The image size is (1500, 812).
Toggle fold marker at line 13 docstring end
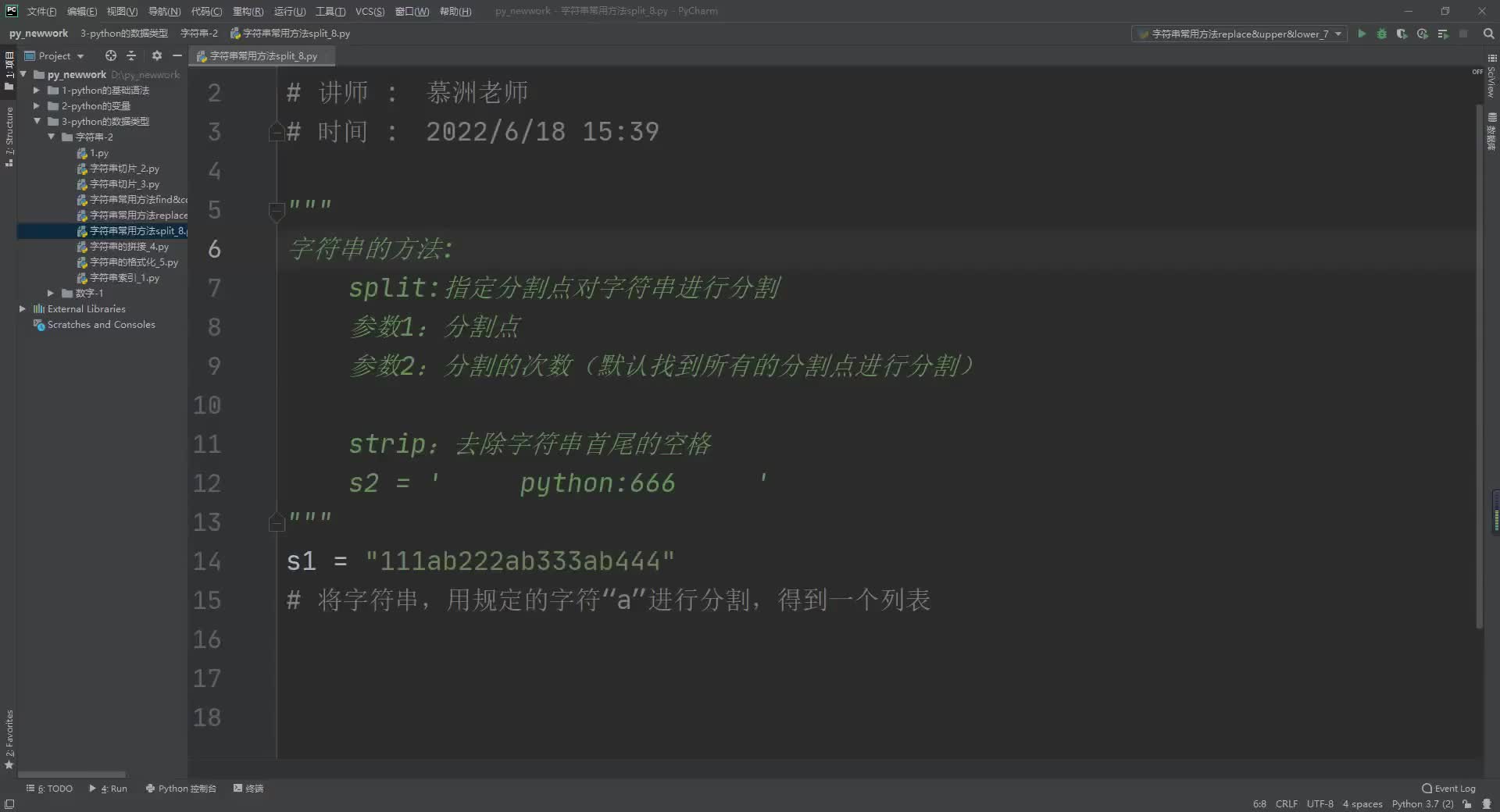[276, 522]
